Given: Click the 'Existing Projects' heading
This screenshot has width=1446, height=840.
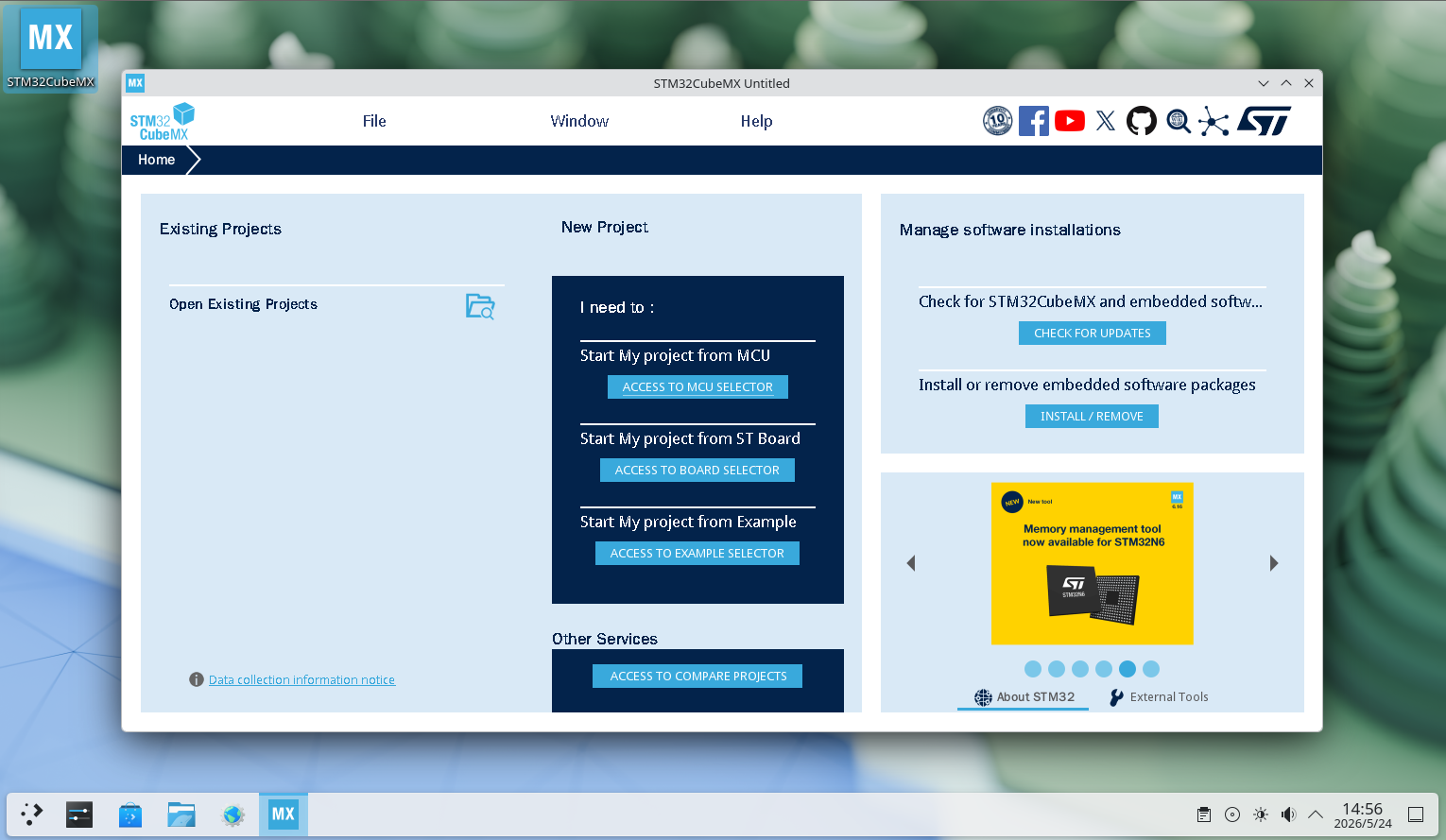Looking at the screenshot, I should click(220, 229).
